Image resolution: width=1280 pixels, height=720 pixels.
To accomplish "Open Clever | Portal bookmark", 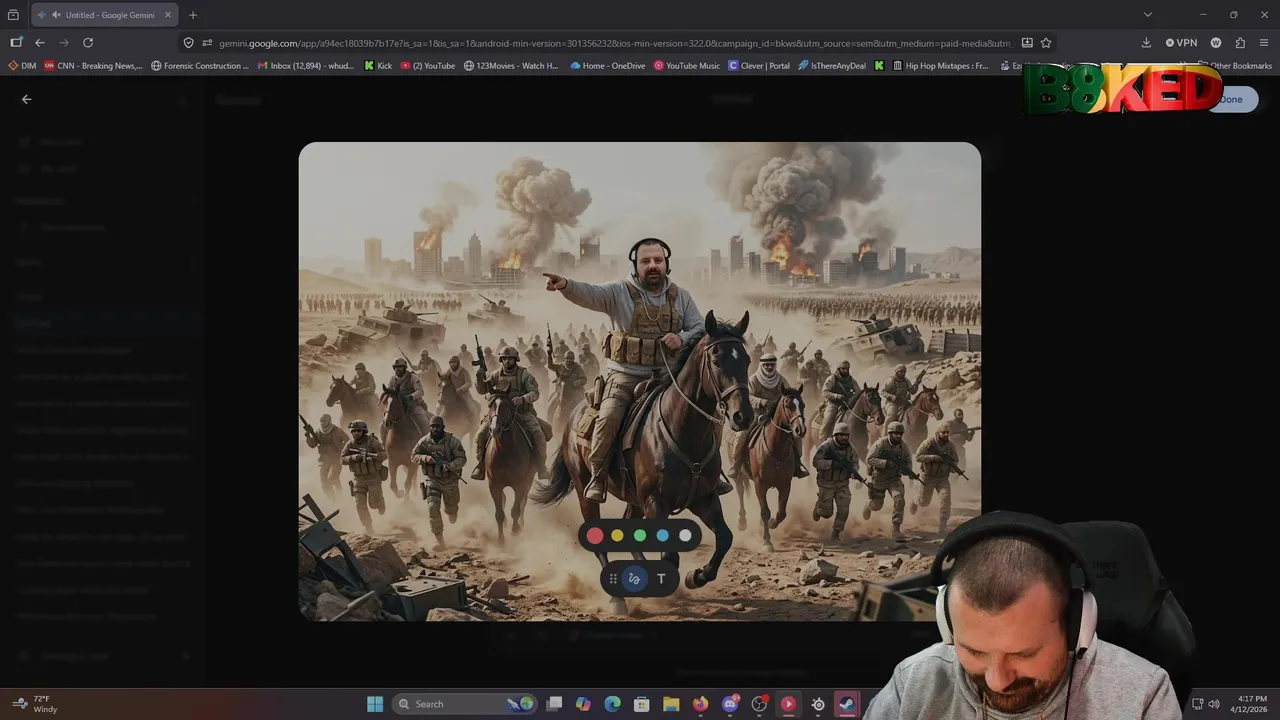I will tap(759, 66).
